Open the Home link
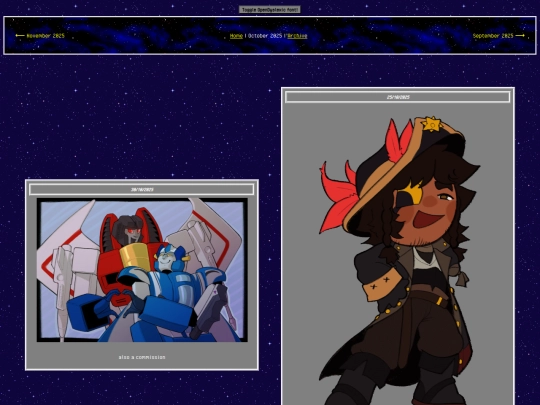 click(x=236, y=36)
